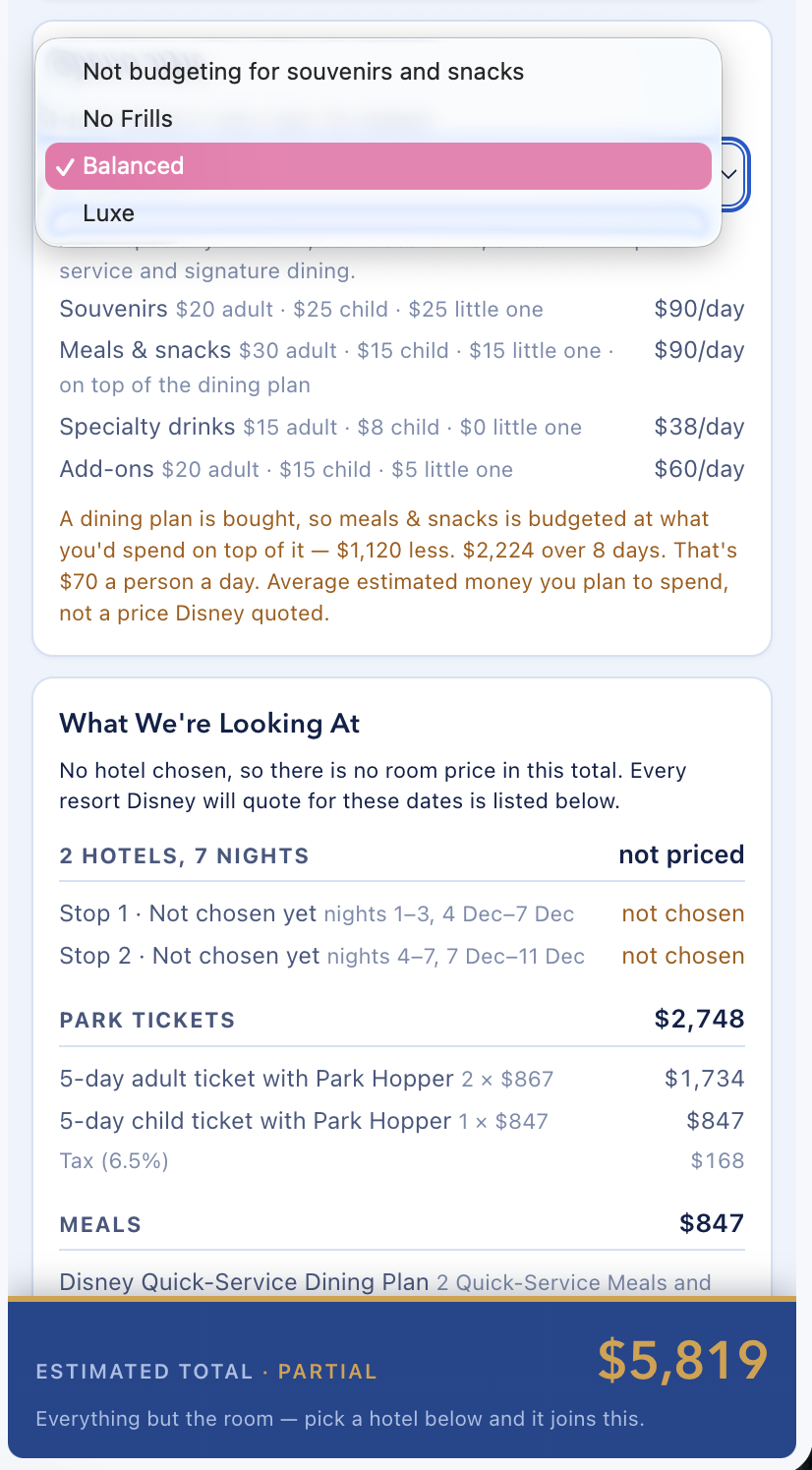
Task: Choose the No Frills option
Action: coord(378,119)
